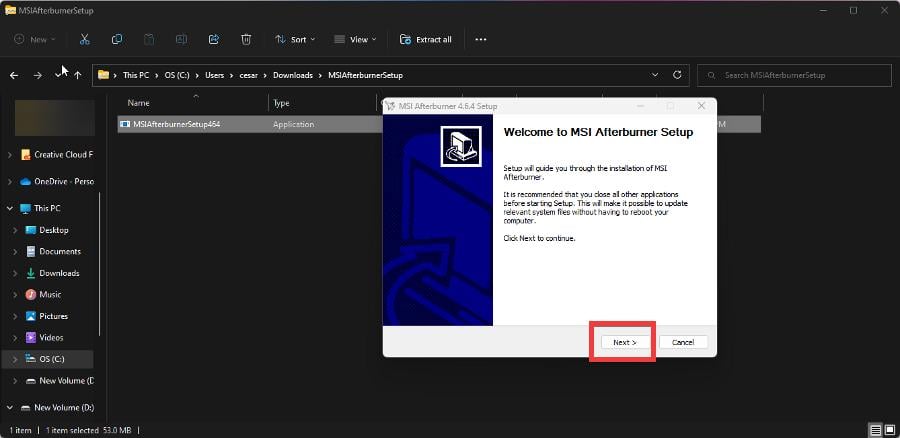Click Users in address breadcrumb
900x438 pixels.
(x=215, y=75)
